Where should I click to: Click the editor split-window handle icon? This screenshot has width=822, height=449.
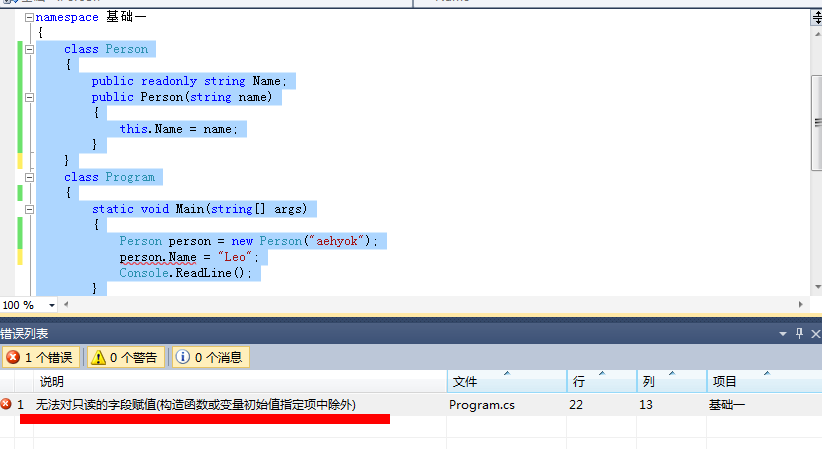pyautogui.click(x=817, y=17)
